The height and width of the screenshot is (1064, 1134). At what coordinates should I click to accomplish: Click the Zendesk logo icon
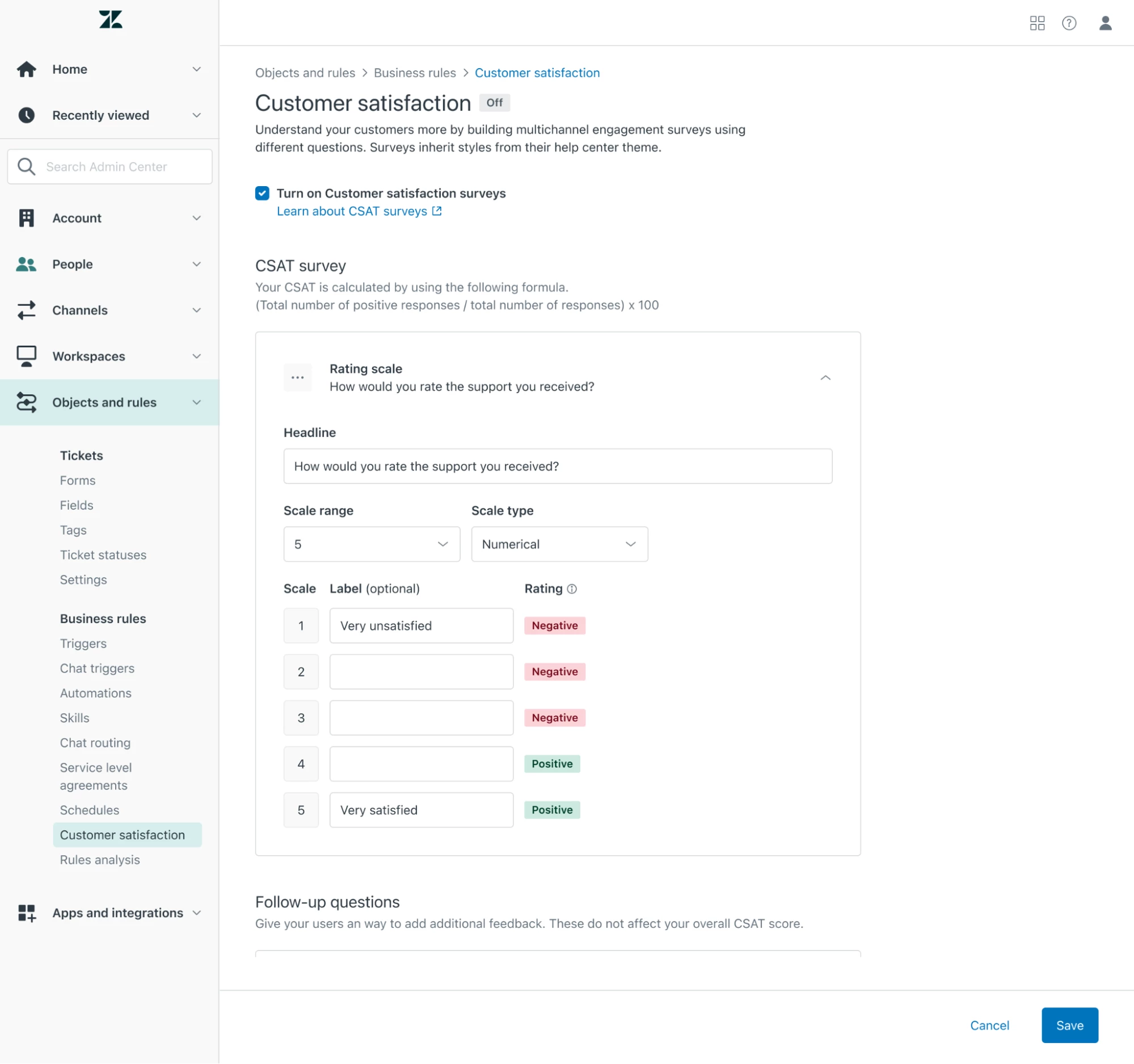tap(110, 20)
